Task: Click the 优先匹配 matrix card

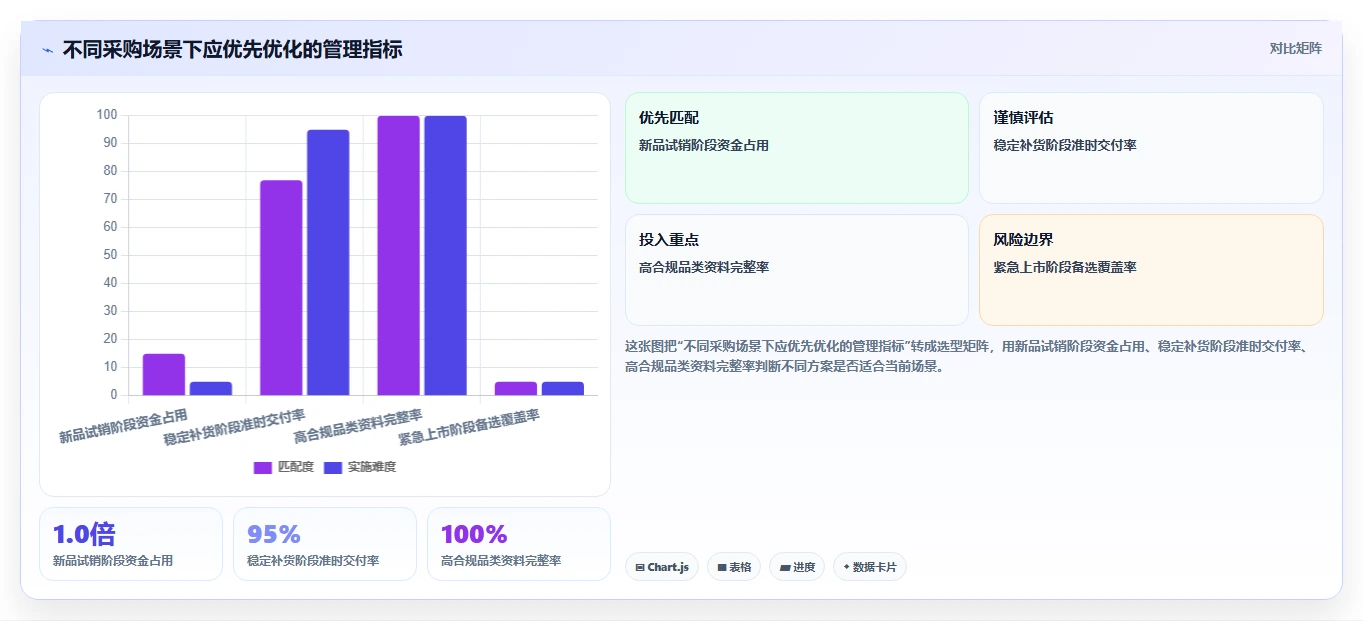Action: (x=797, y=148)
